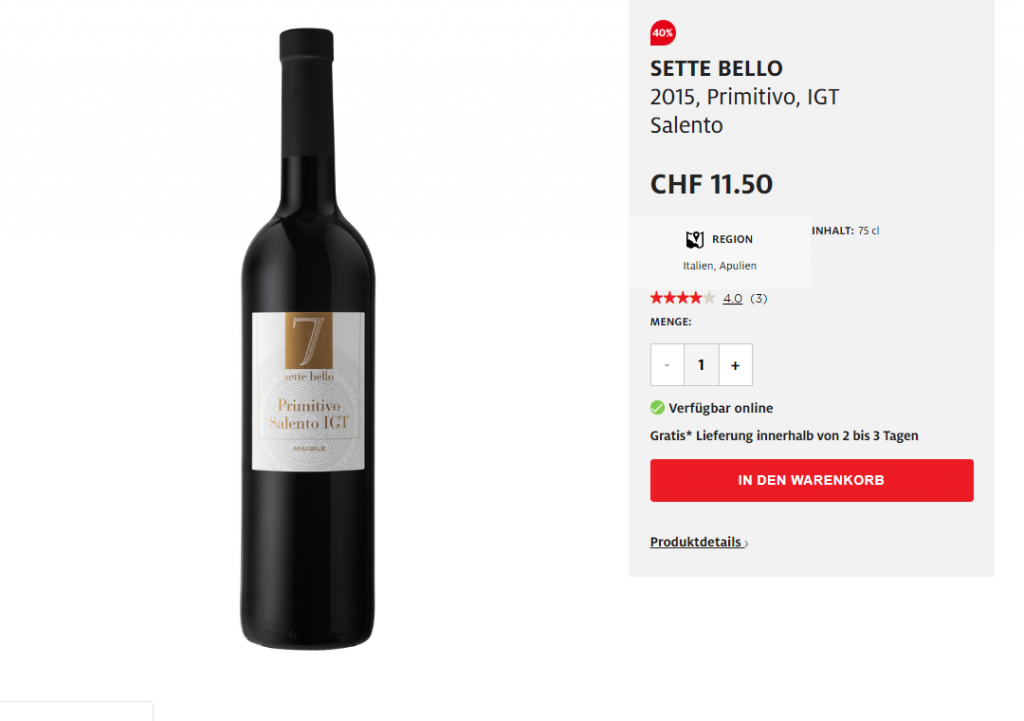This screenshot has height=721, width=1024.
Task: Decrease quantity with the minus button
Action: pos(667,365)
